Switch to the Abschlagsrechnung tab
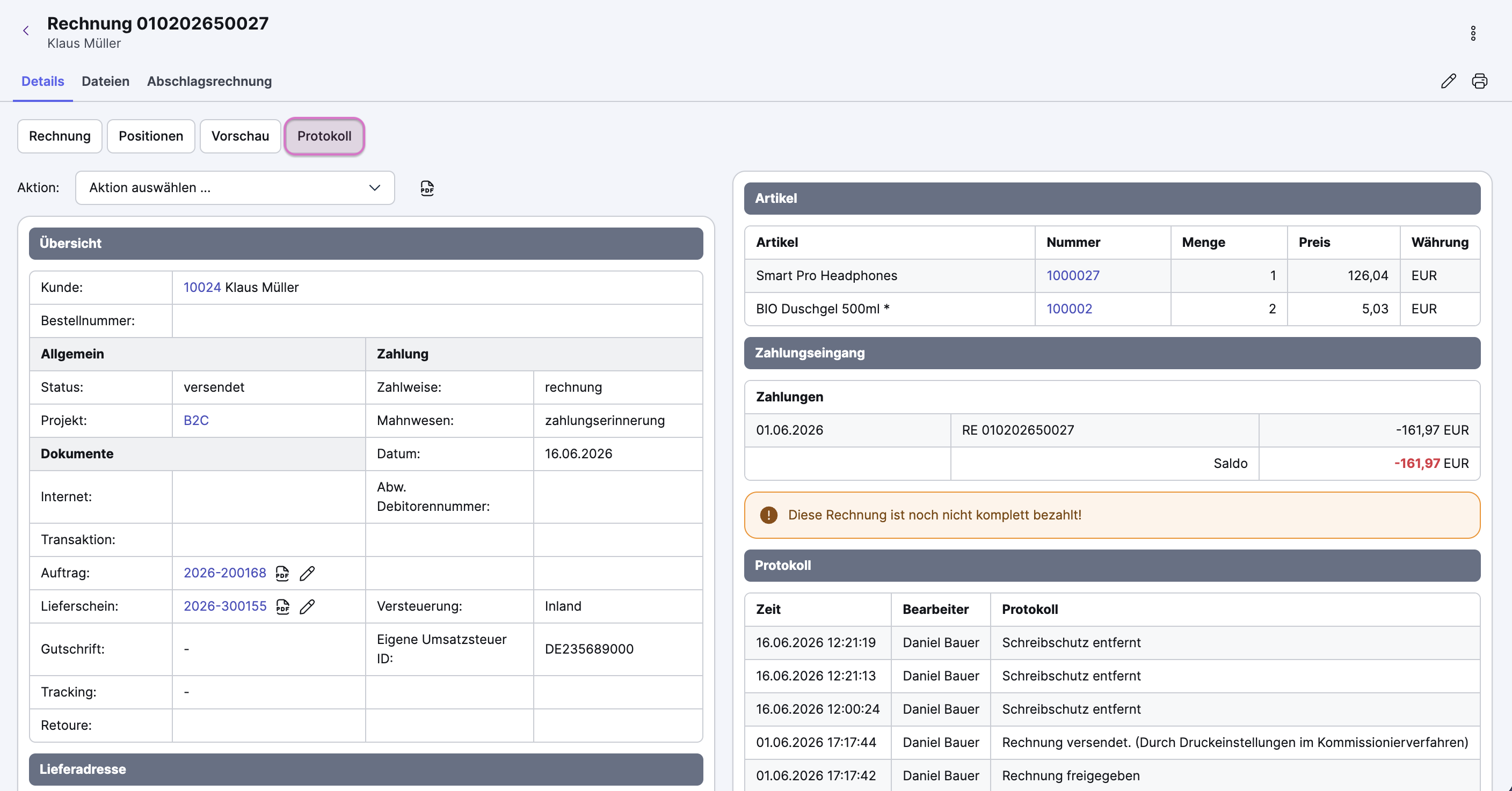Image resolution: width=1512 pixels, height=791 pixels. [209, 81]
